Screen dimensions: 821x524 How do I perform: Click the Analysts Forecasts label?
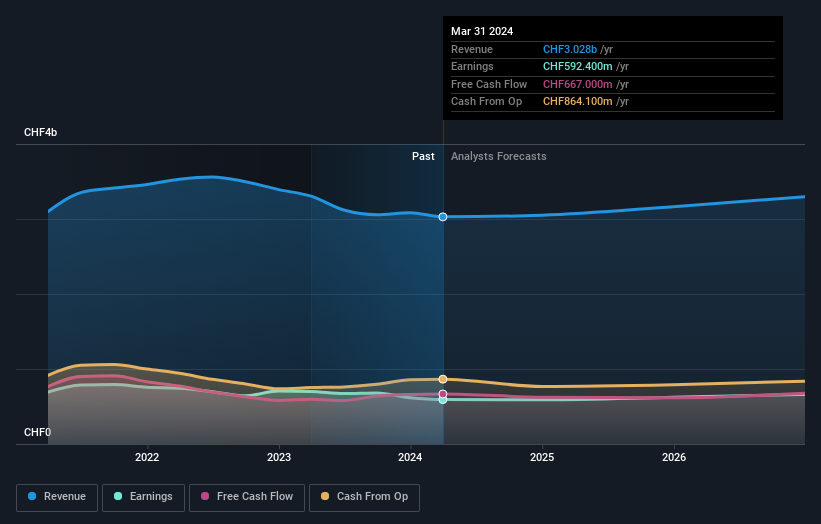click(498, 156)
